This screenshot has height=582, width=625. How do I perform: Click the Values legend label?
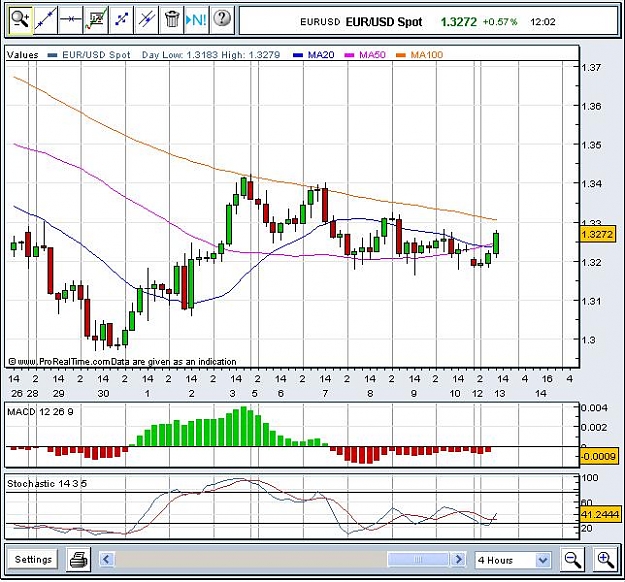coord(22,55)
